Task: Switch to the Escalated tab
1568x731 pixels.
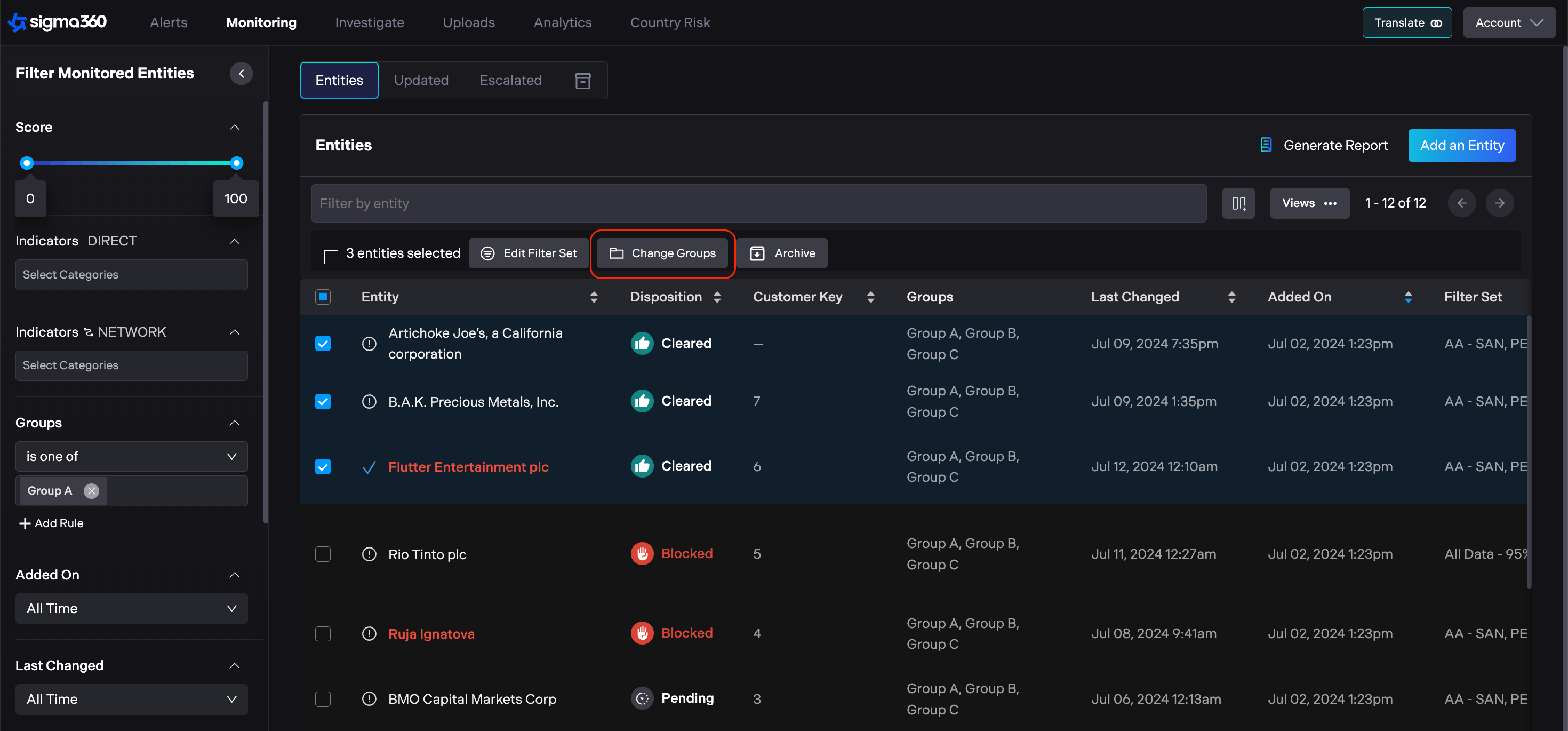Action: coord(510,81)
